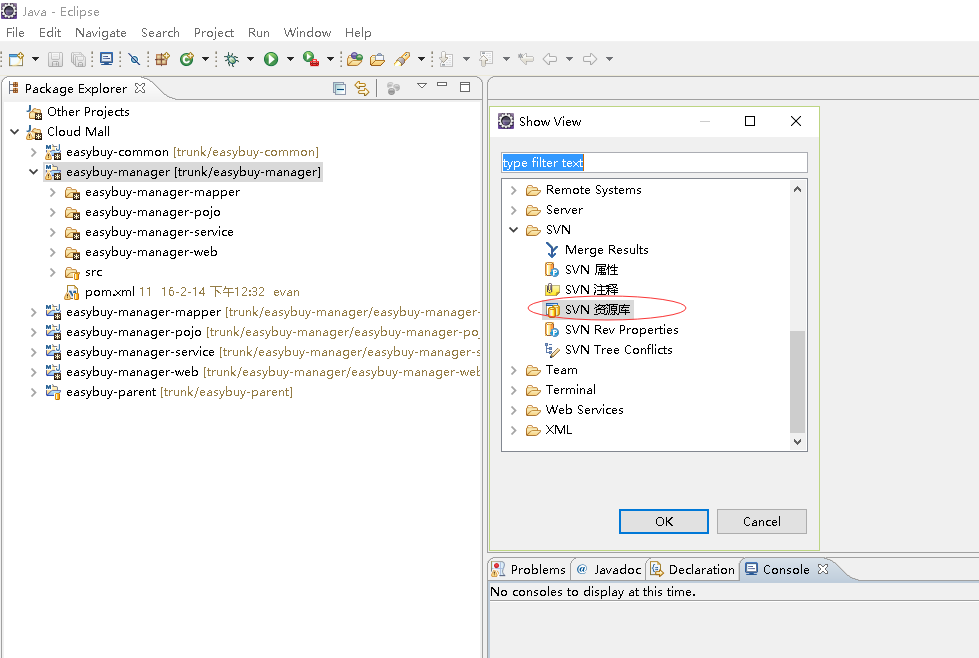Toggle Link with Editor in Package Explorer
Image resolution: width=979 pixels, height=658 pixels.
tap(362, 88)
